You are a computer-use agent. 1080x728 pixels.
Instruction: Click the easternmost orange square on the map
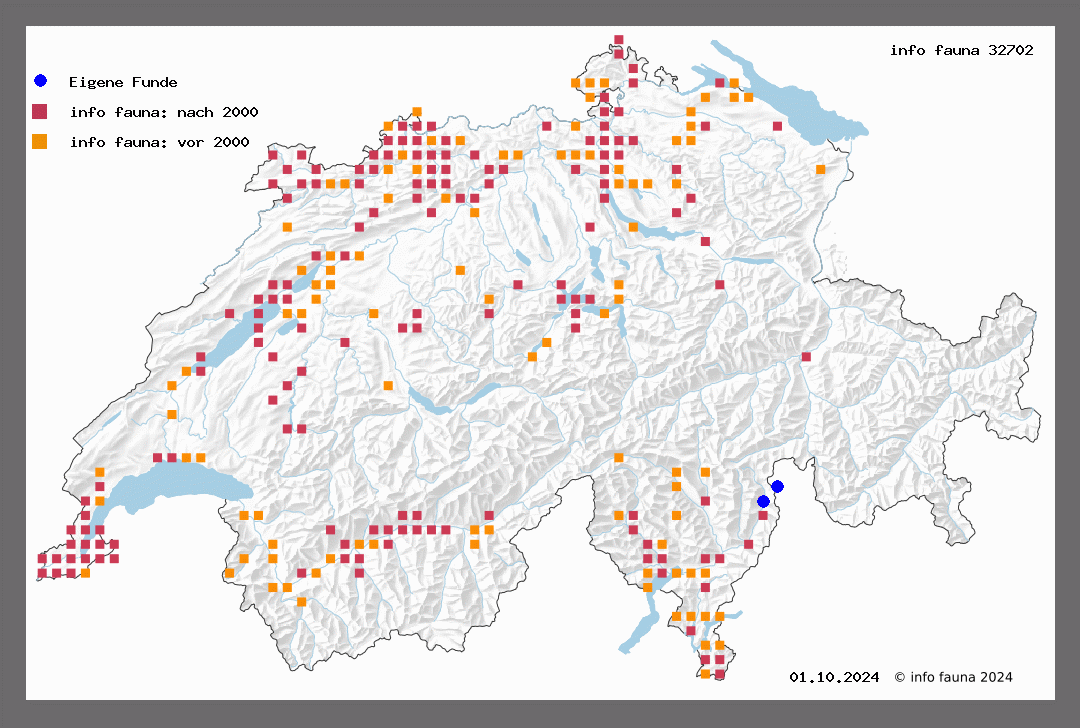click(x=820, y=169)
